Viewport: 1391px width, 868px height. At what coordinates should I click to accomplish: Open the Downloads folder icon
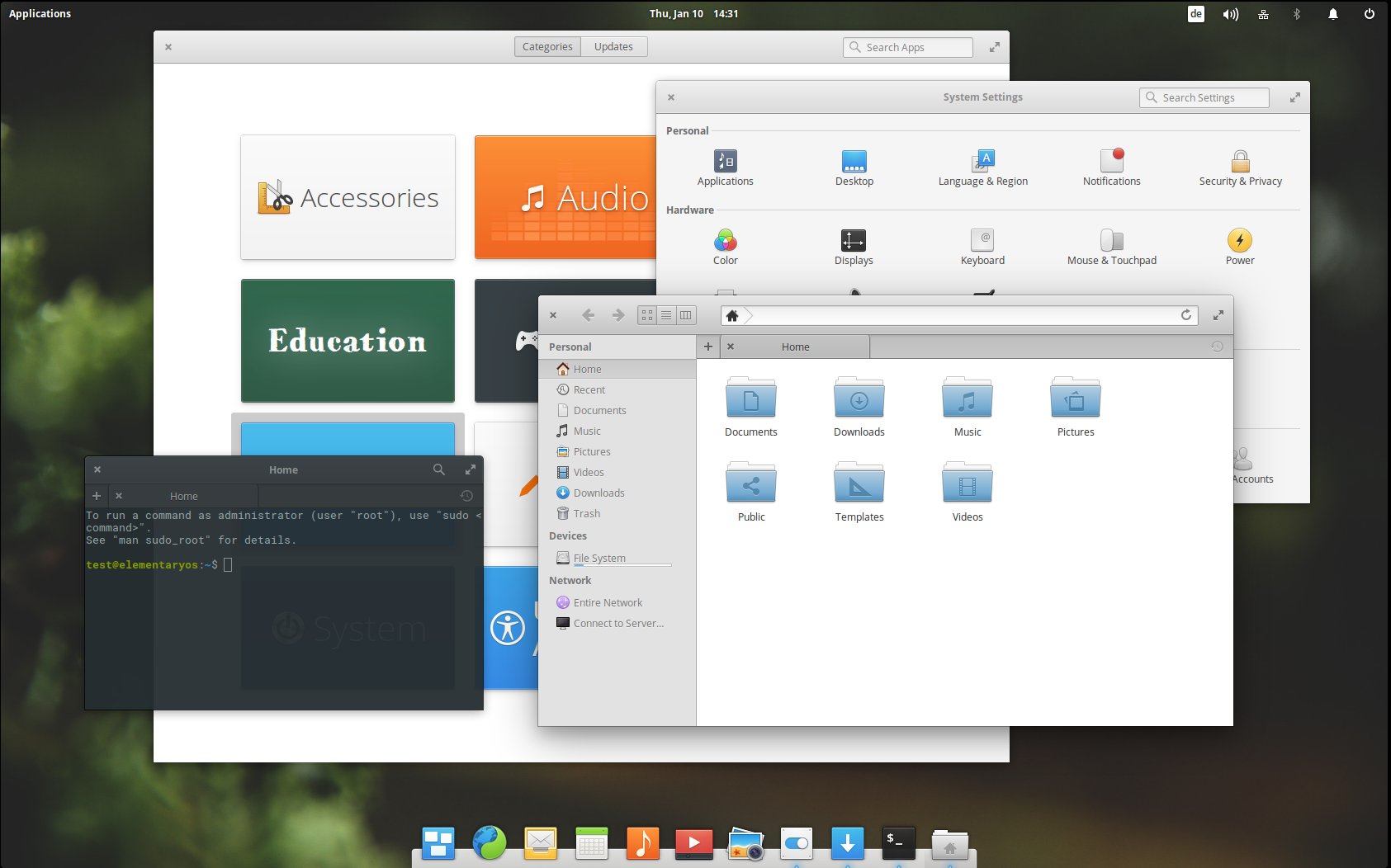(859, 399)
